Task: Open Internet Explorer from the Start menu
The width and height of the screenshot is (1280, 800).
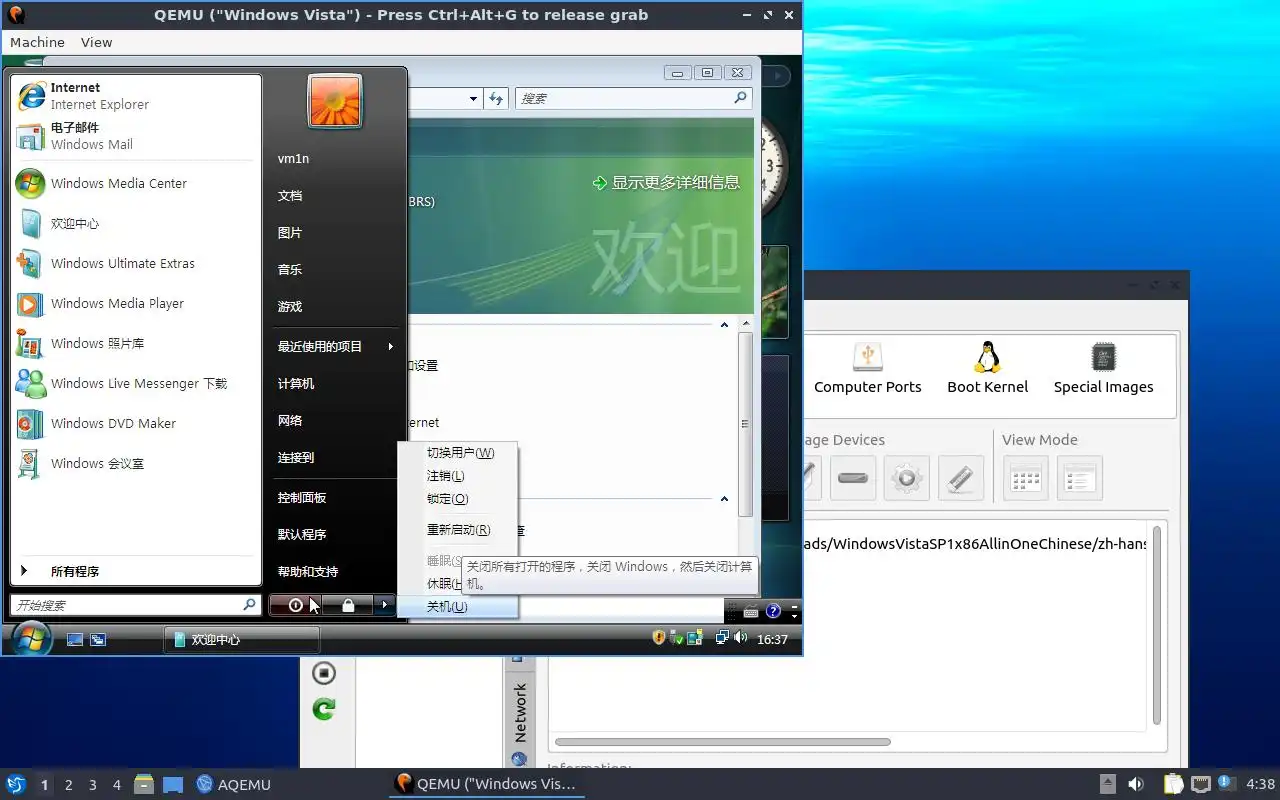Action: click(135, 96)
